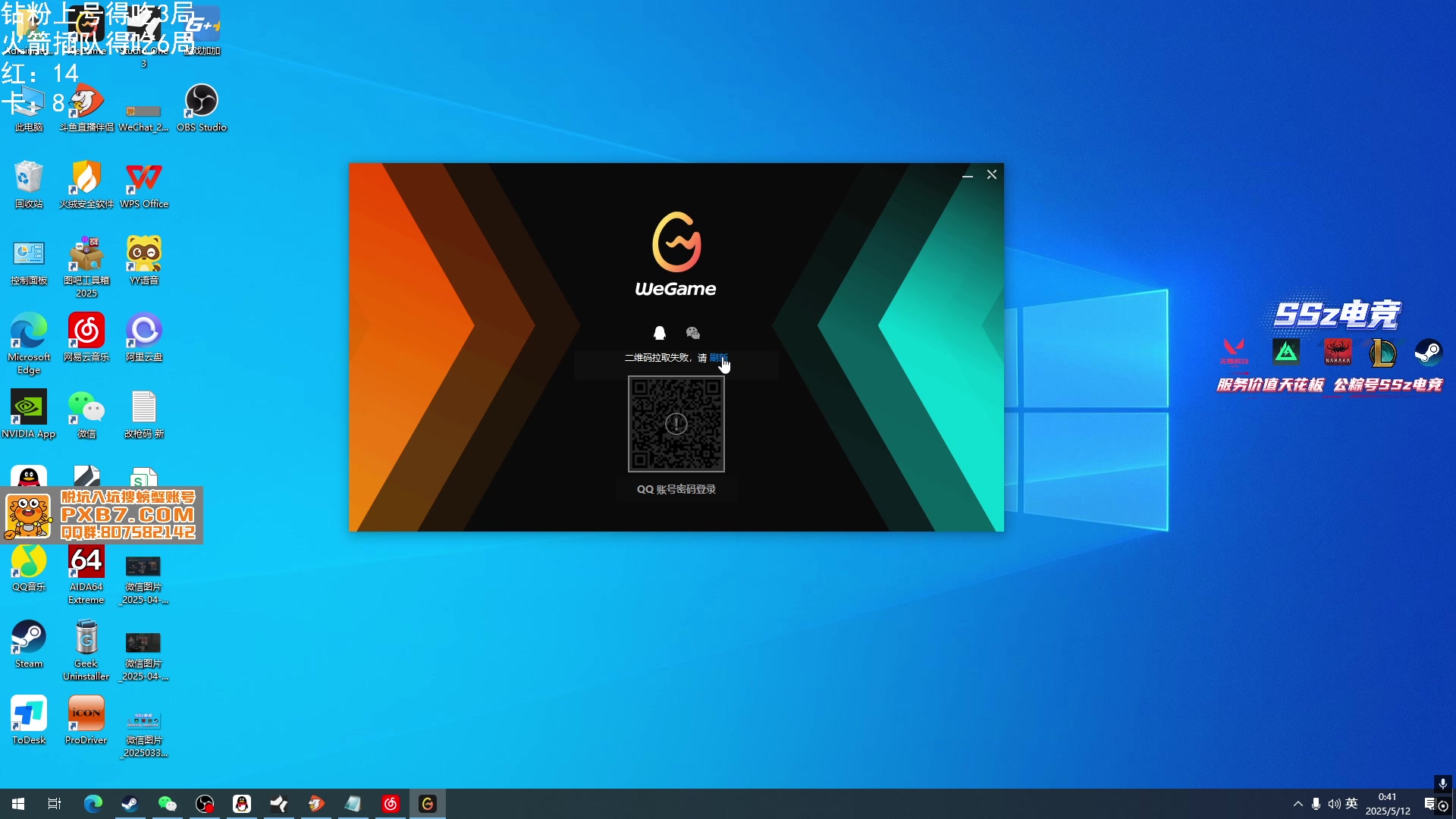
Task: Open QQ音乐 desktop shortcut
Action: [29, 569]
